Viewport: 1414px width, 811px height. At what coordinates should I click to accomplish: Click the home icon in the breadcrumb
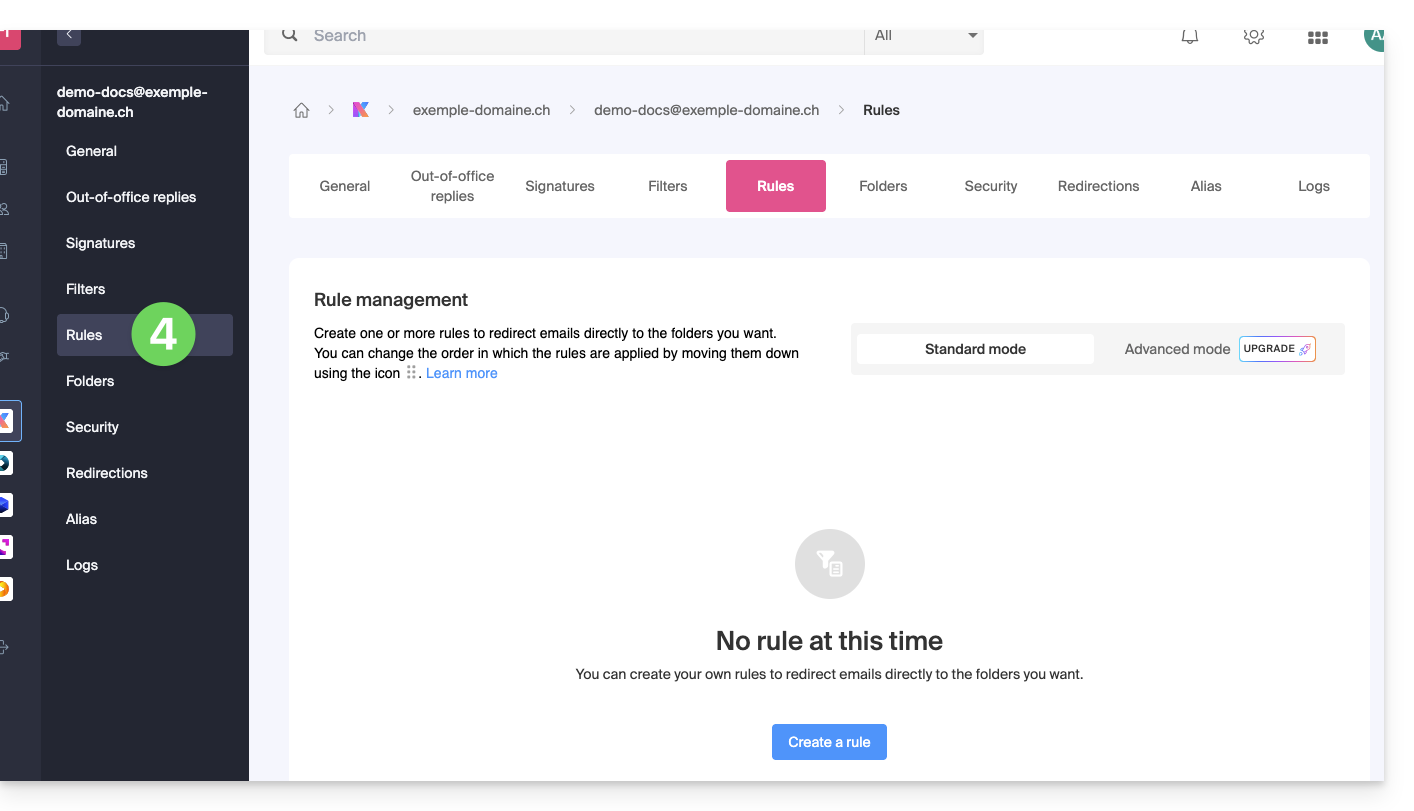(301, 111)
